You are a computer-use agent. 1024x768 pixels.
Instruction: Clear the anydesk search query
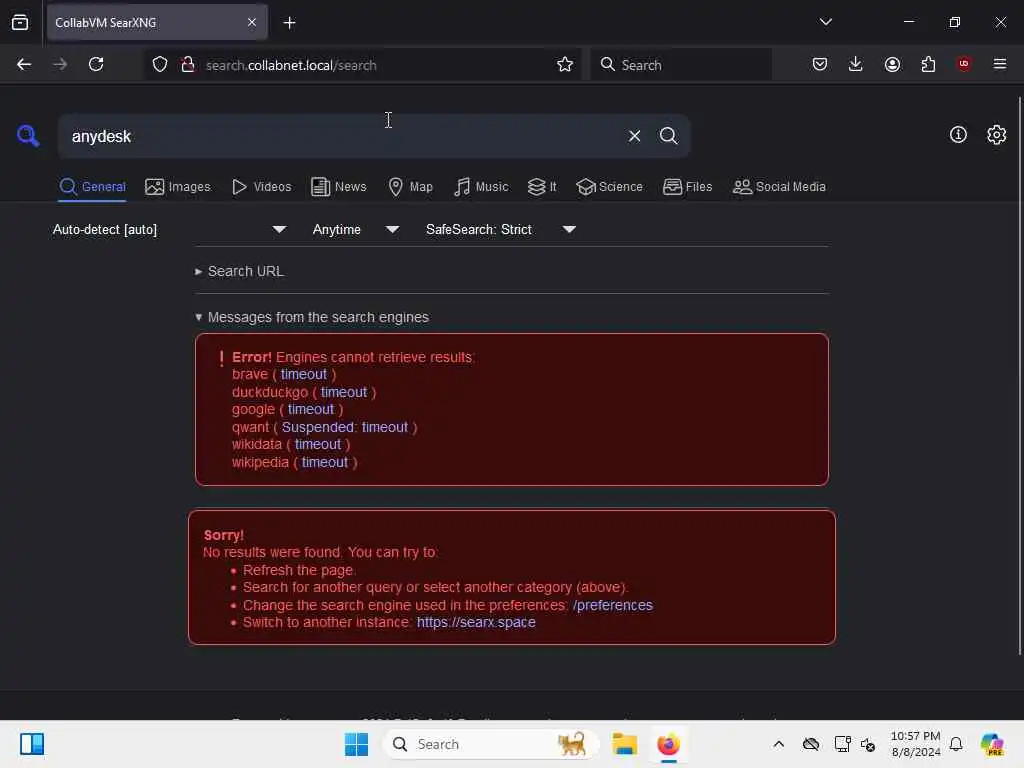(634, 136)
